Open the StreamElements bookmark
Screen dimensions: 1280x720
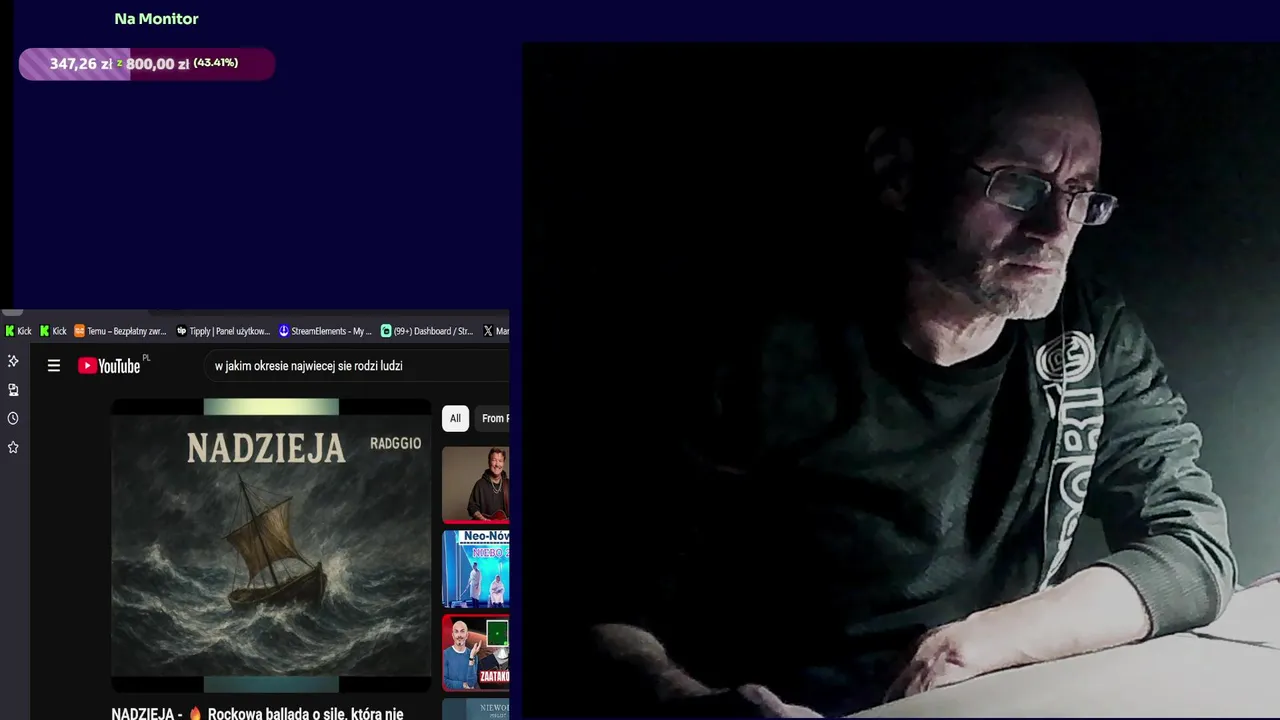pos(325,331)
